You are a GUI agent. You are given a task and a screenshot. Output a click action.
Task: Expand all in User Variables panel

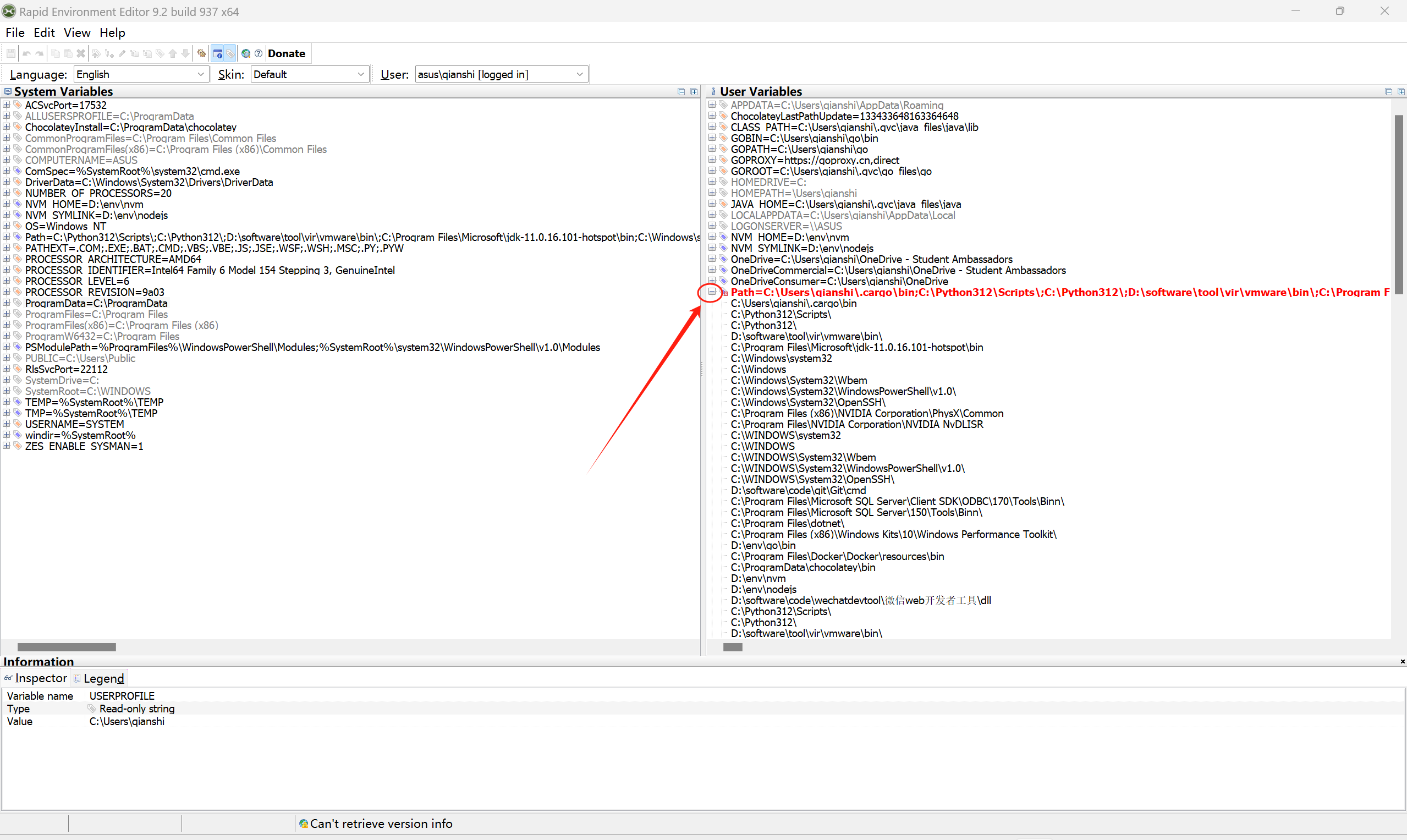point(1401,92)
